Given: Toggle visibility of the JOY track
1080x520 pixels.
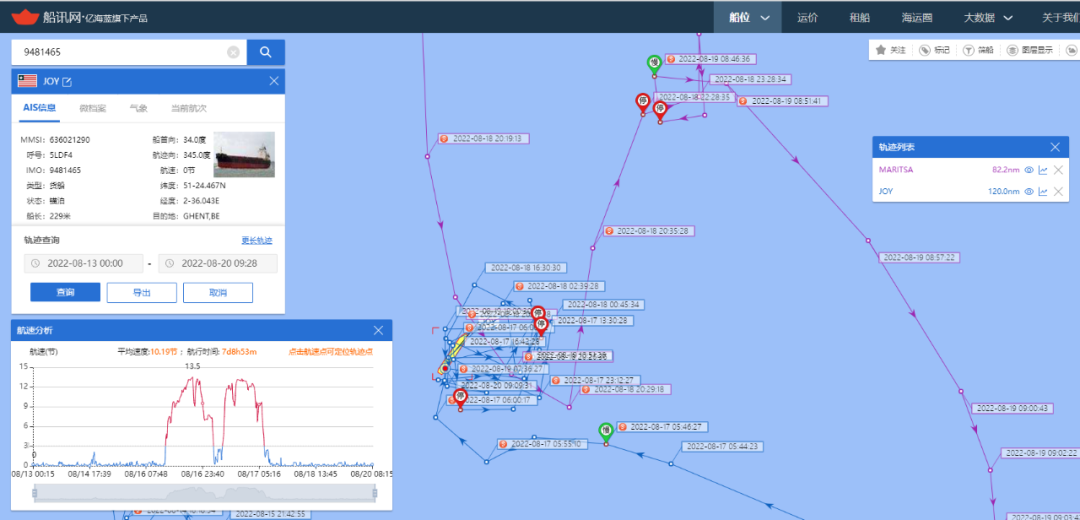Looking at the screenshot, I should tap(1028, 191).
